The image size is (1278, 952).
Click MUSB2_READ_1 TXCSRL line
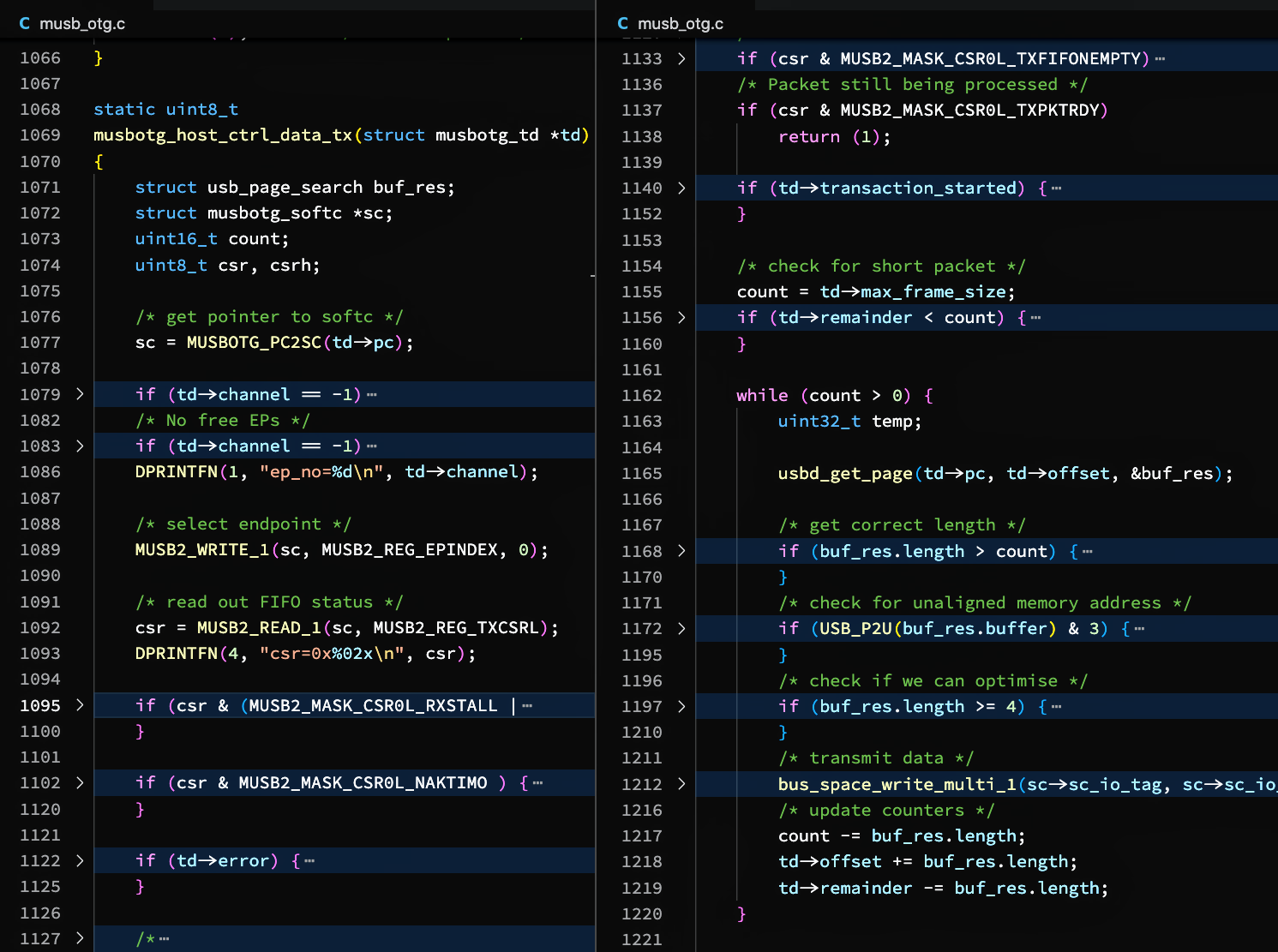tap(346, 627)
